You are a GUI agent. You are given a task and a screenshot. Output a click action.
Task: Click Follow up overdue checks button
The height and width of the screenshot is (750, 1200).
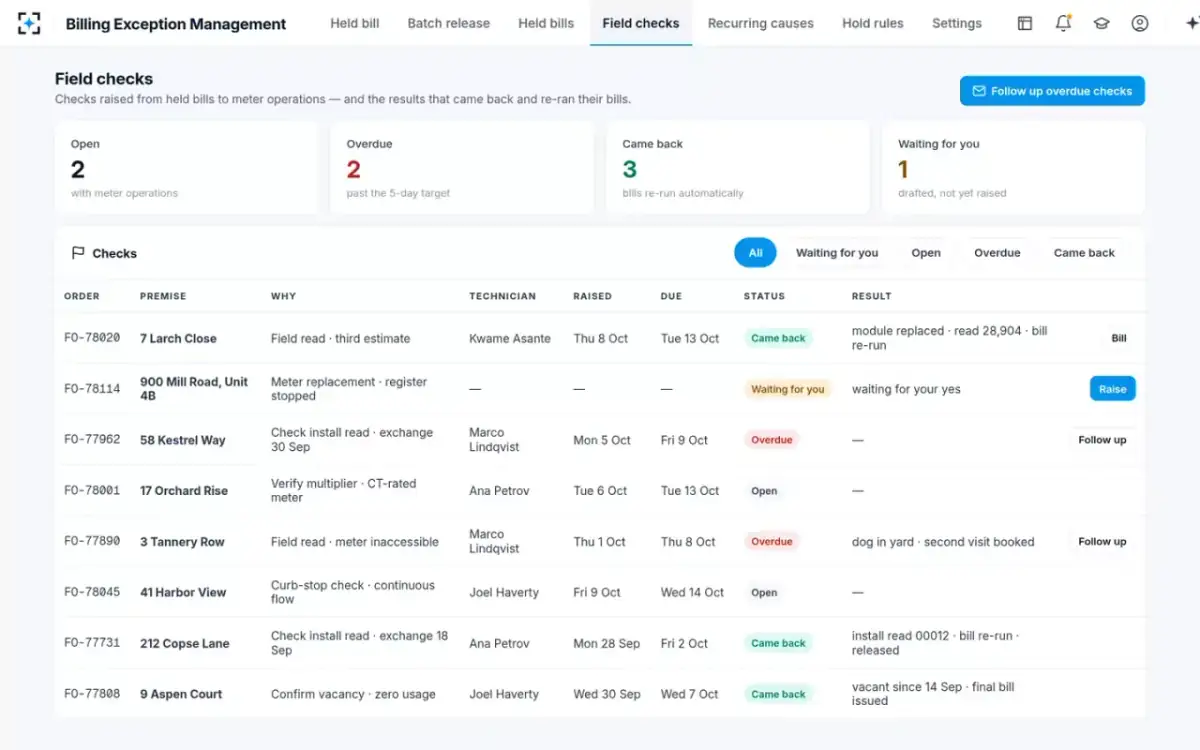click(1052, 91)
